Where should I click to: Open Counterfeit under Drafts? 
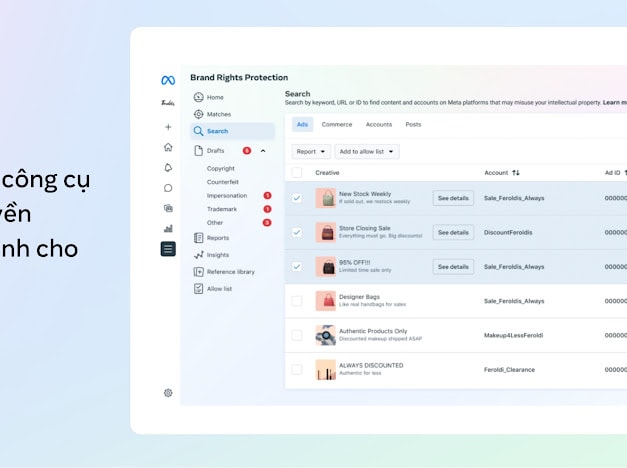[x=223, y=182]
